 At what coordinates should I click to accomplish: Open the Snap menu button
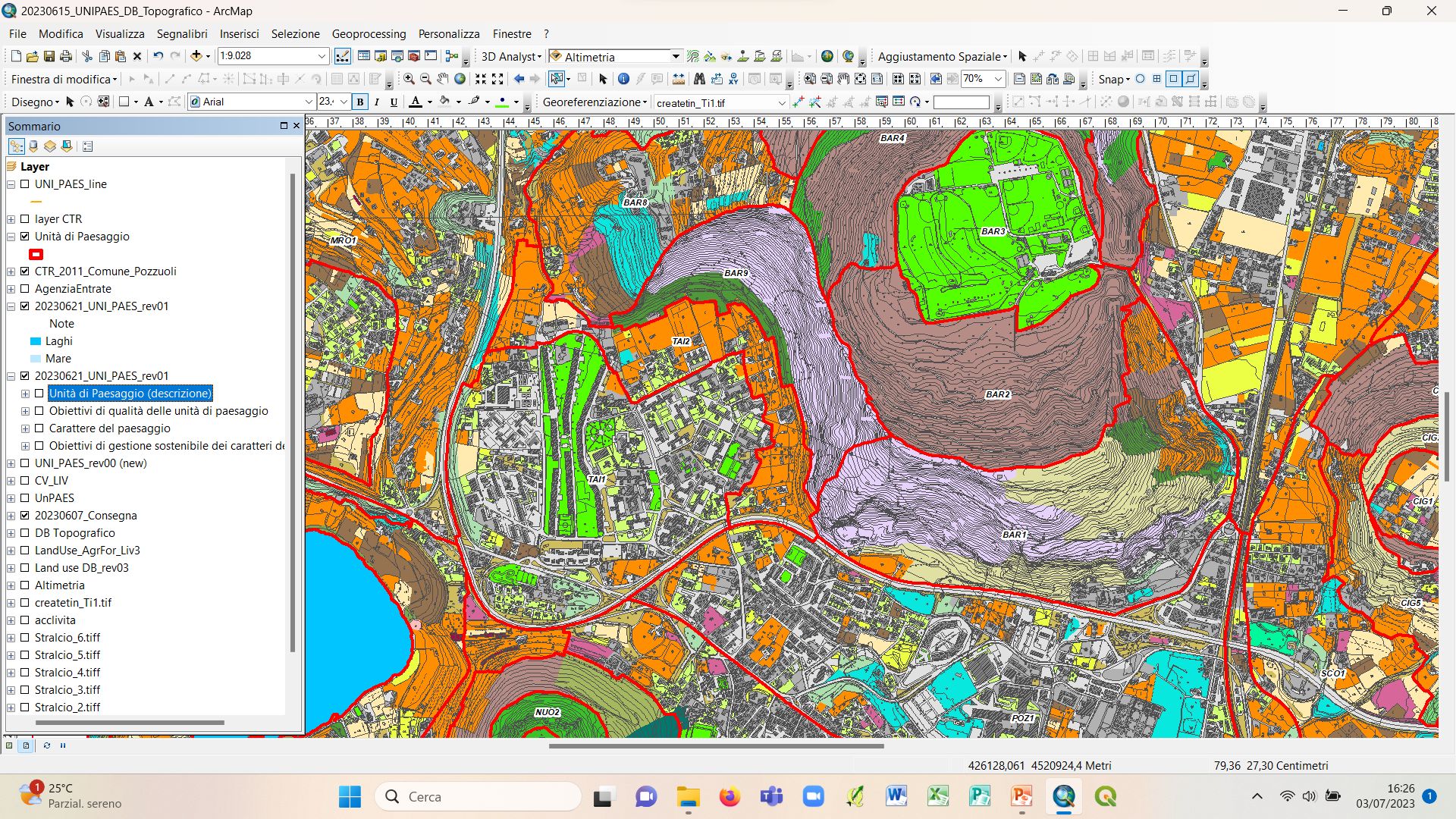(x=1114, y=79)
